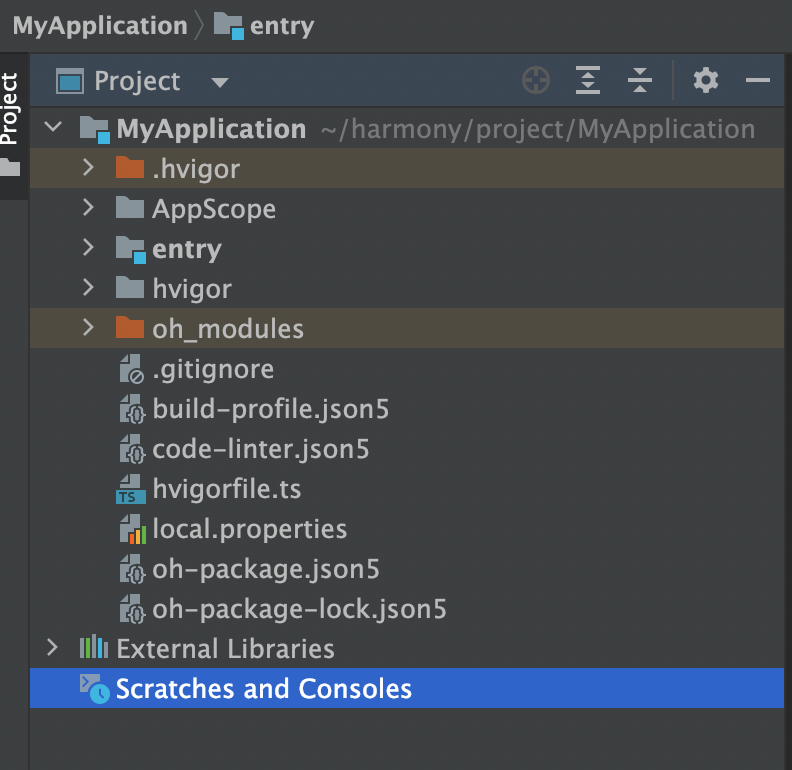Expand the hvigor folder chevron
792x770 pixels.
(x=88, y=287)
